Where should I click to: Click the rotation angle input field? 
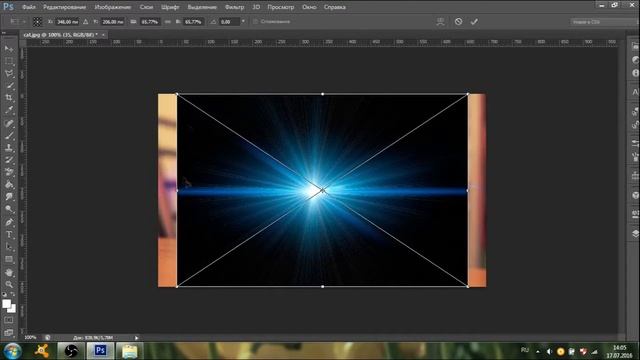tap(229, 22)
